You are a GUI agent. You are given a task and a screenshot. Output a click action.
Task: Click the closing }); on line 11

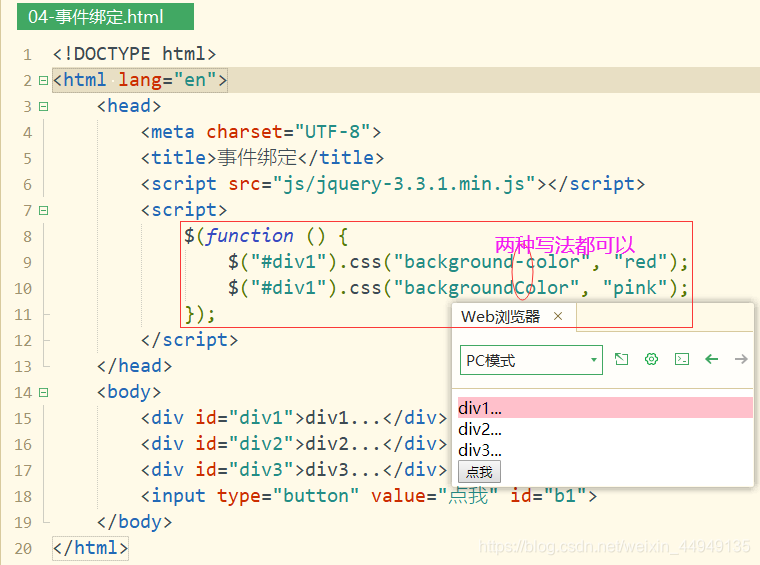pos(200,314)
